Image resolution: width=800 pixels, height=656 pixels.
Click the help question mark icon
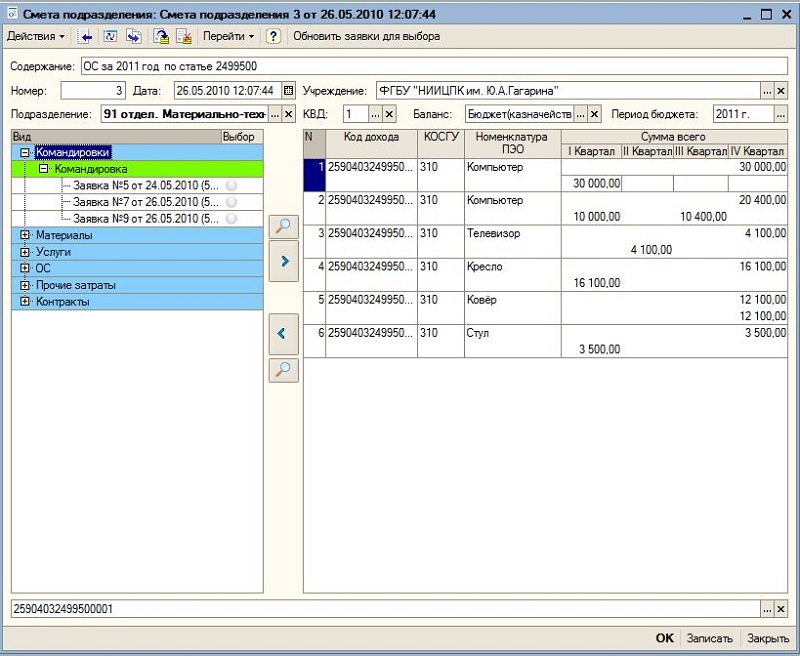click(272, 36)
